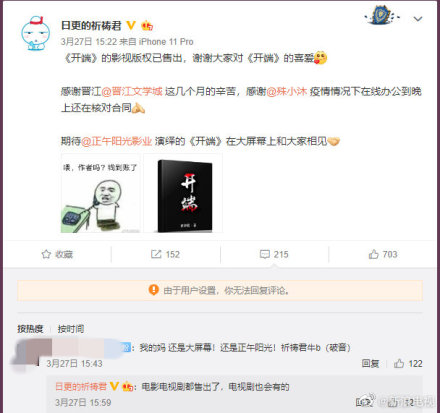Image resolution: width=440 pixels, height=413 pixels.
Task: Click the blue shield badge icon
Action: coord(382,15)
